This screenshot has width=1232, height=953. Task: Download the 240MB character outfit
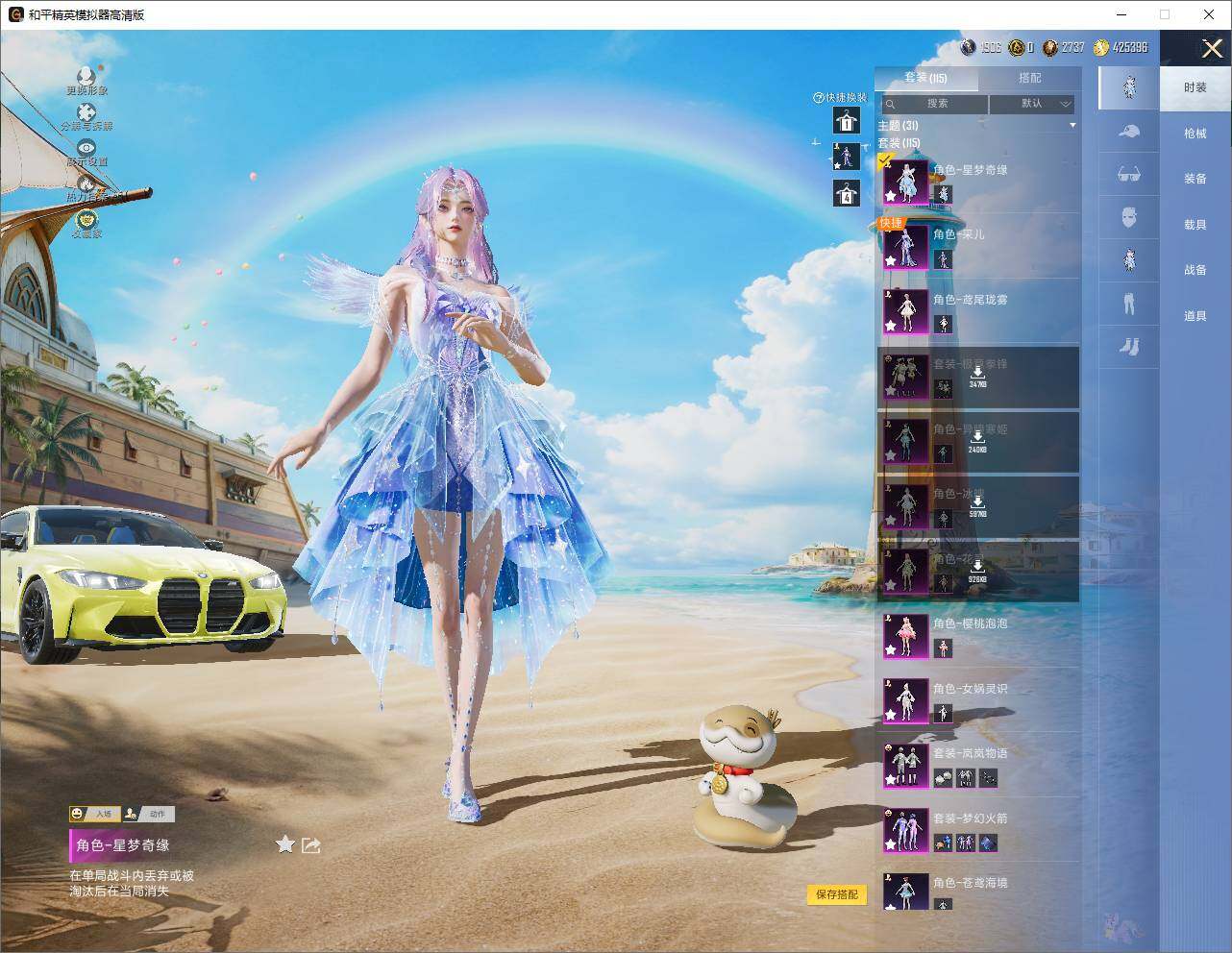pos(977,442)
